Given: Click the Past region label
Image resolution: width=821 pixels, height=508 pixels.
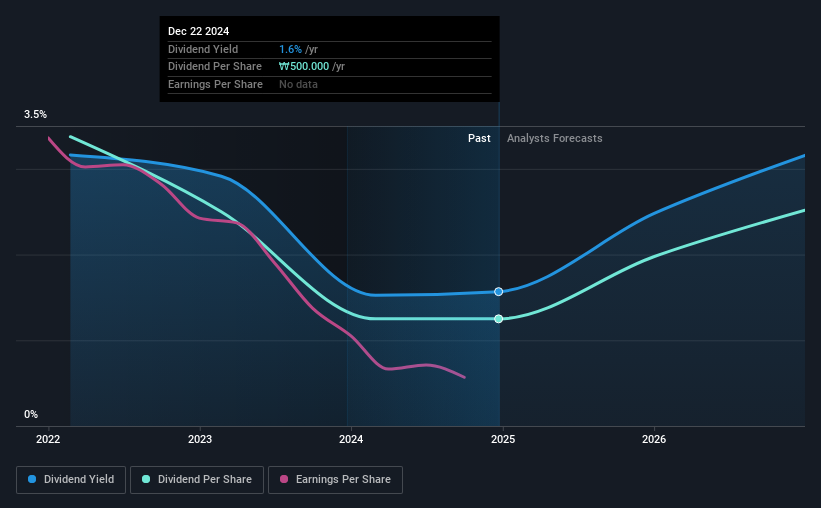Looking at the screenshot, I should pyautogui.click(x=479, y=138).
